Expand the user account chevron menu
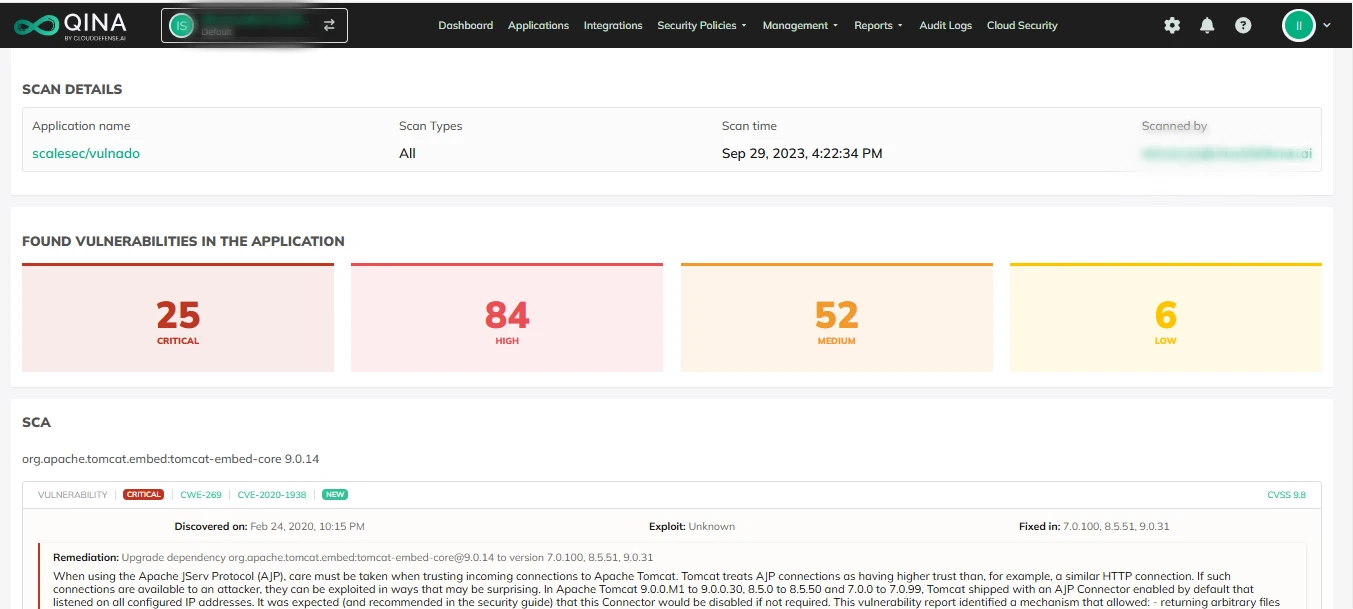The width and height of the screenshot is (1353, 609). pos(1327,26)
